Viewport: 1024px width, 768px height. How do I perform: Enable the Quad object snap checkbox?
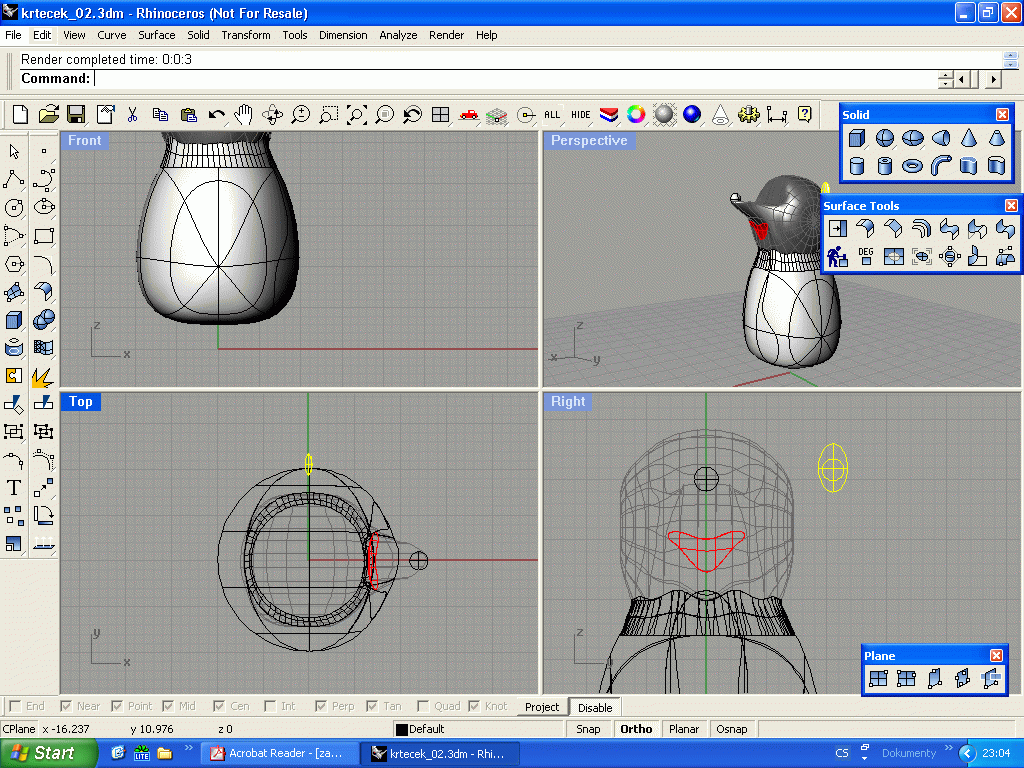click(423, 706)
